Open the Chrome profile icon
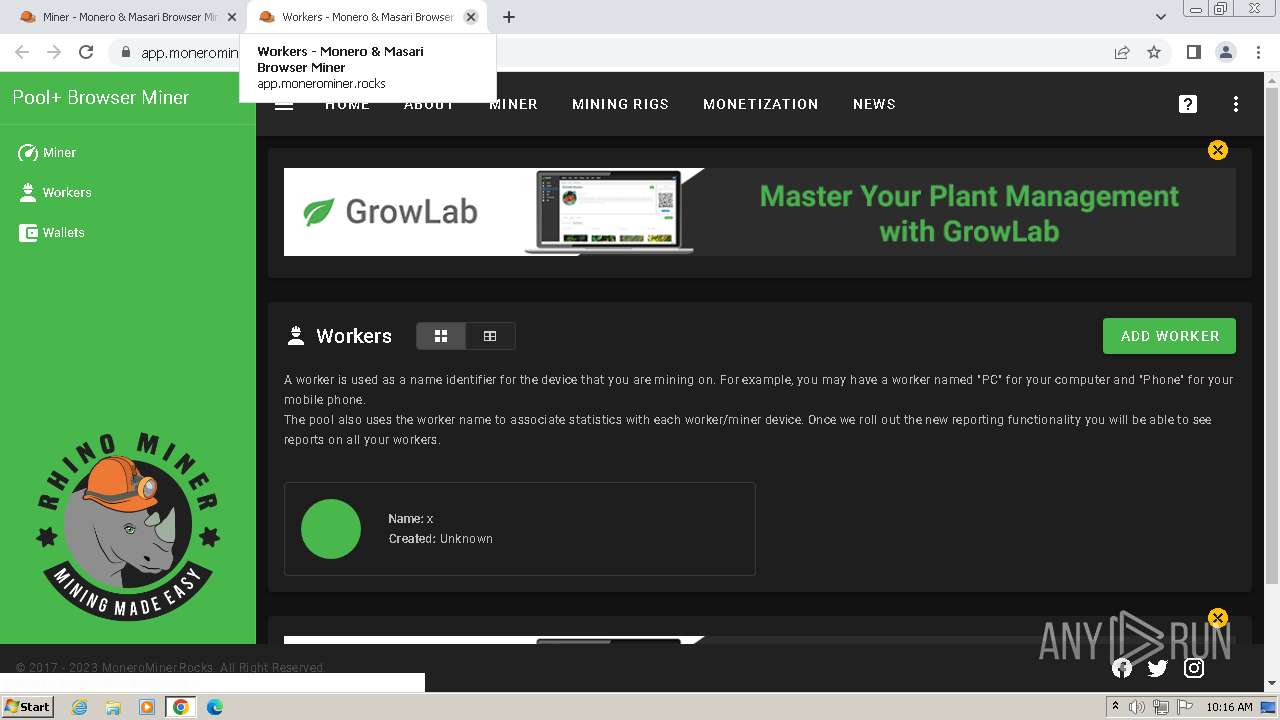This screenshot has width=1280, height=720. coord(1225,52)
